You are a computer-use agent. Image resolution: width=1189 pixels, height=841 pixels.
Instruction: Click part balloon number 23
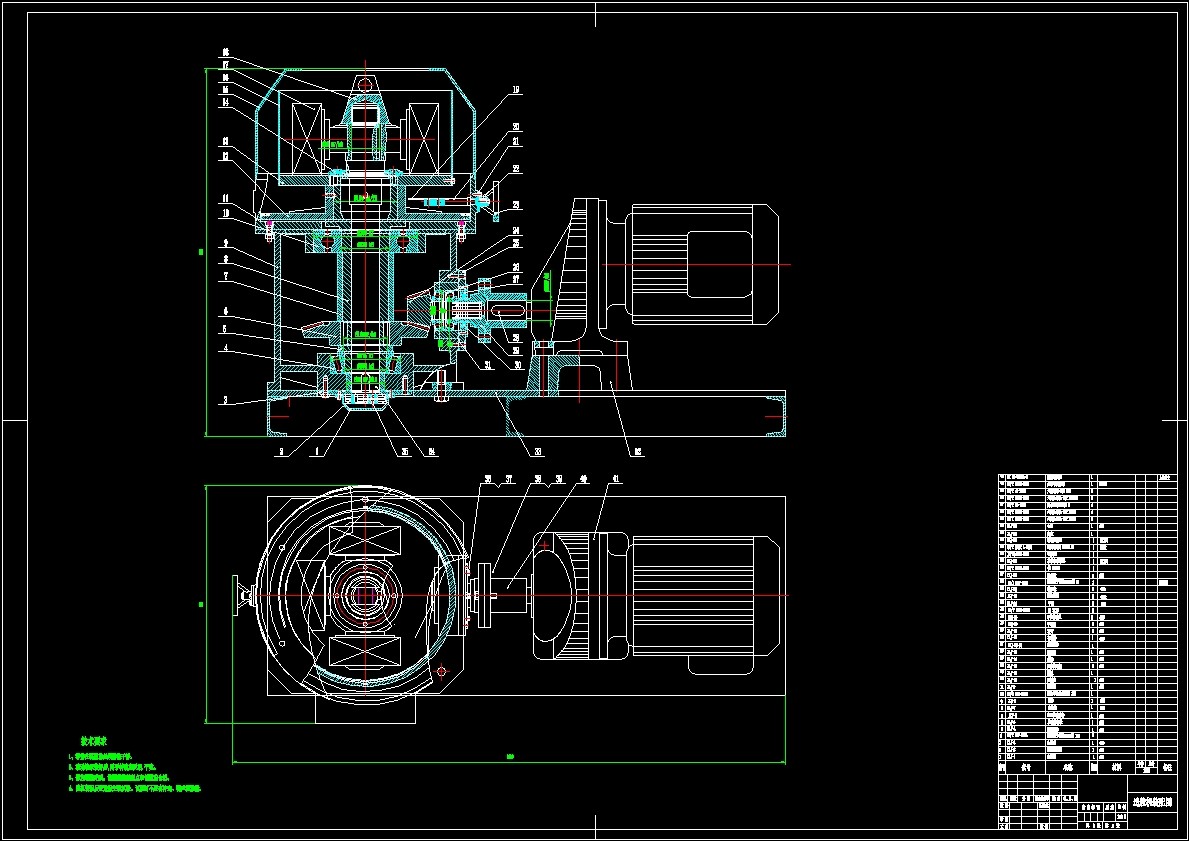516,205
